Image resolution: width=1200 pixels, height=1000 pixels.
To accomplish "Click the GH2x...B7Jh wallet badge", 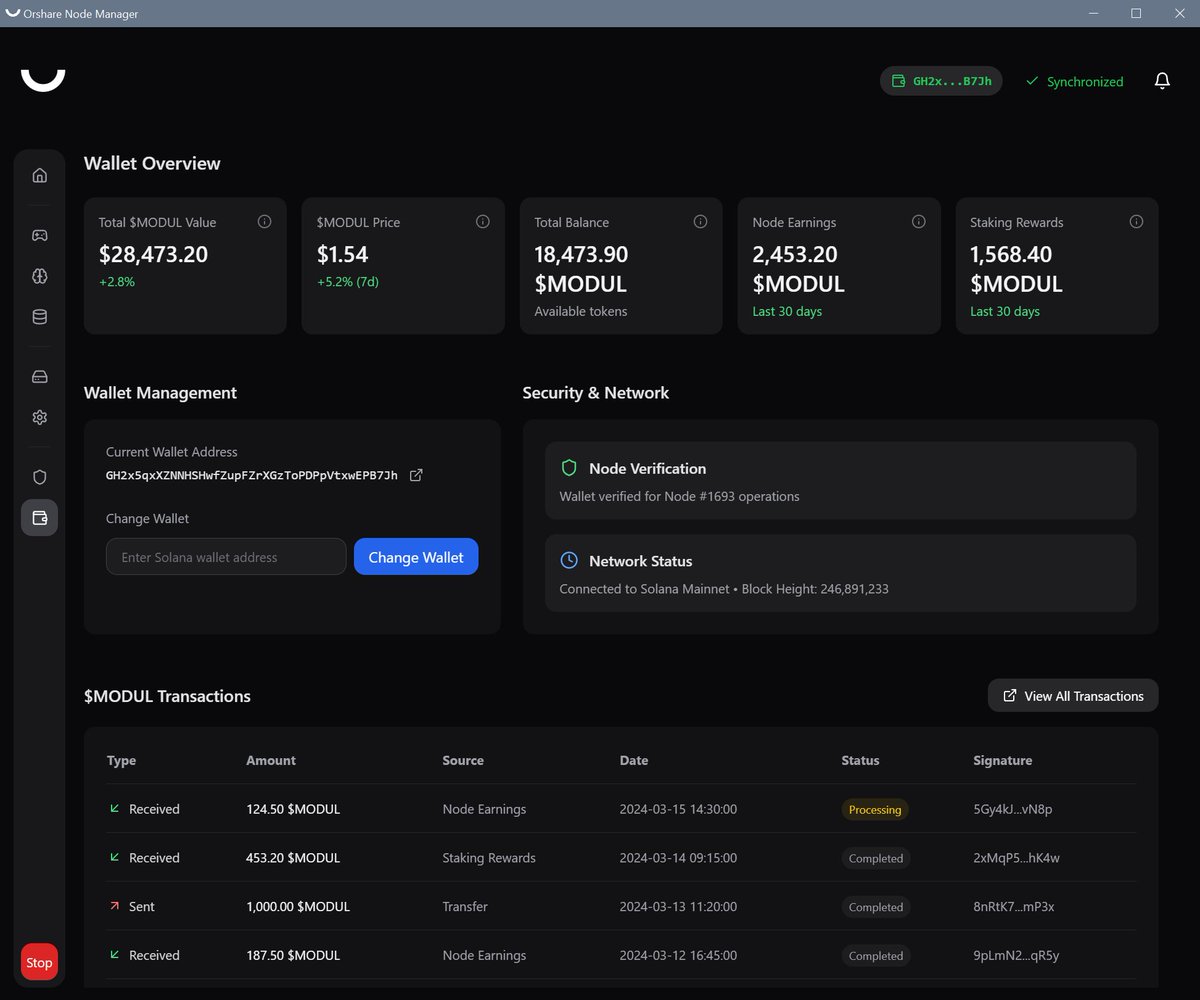I will point(941,81).
